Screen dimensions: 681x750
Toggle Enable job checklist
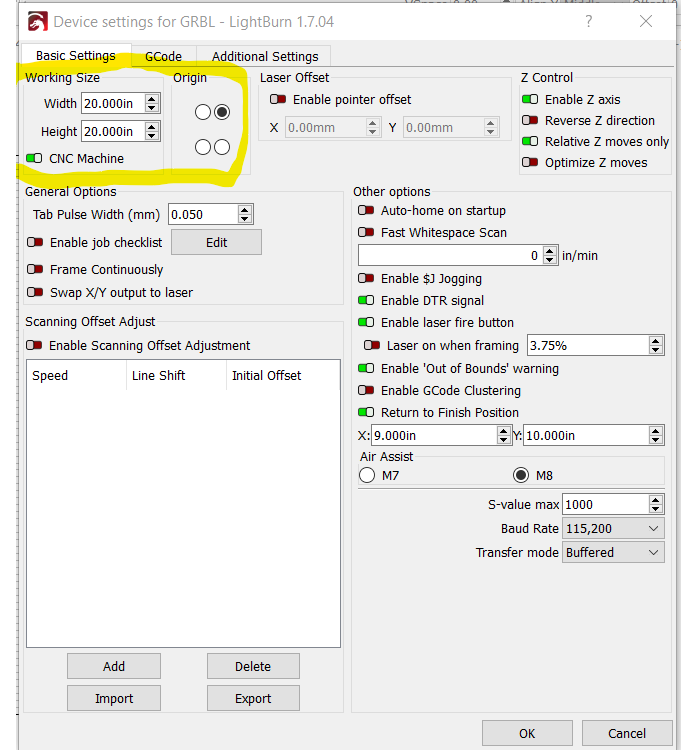pyautogui.click(x=35, y=243)
